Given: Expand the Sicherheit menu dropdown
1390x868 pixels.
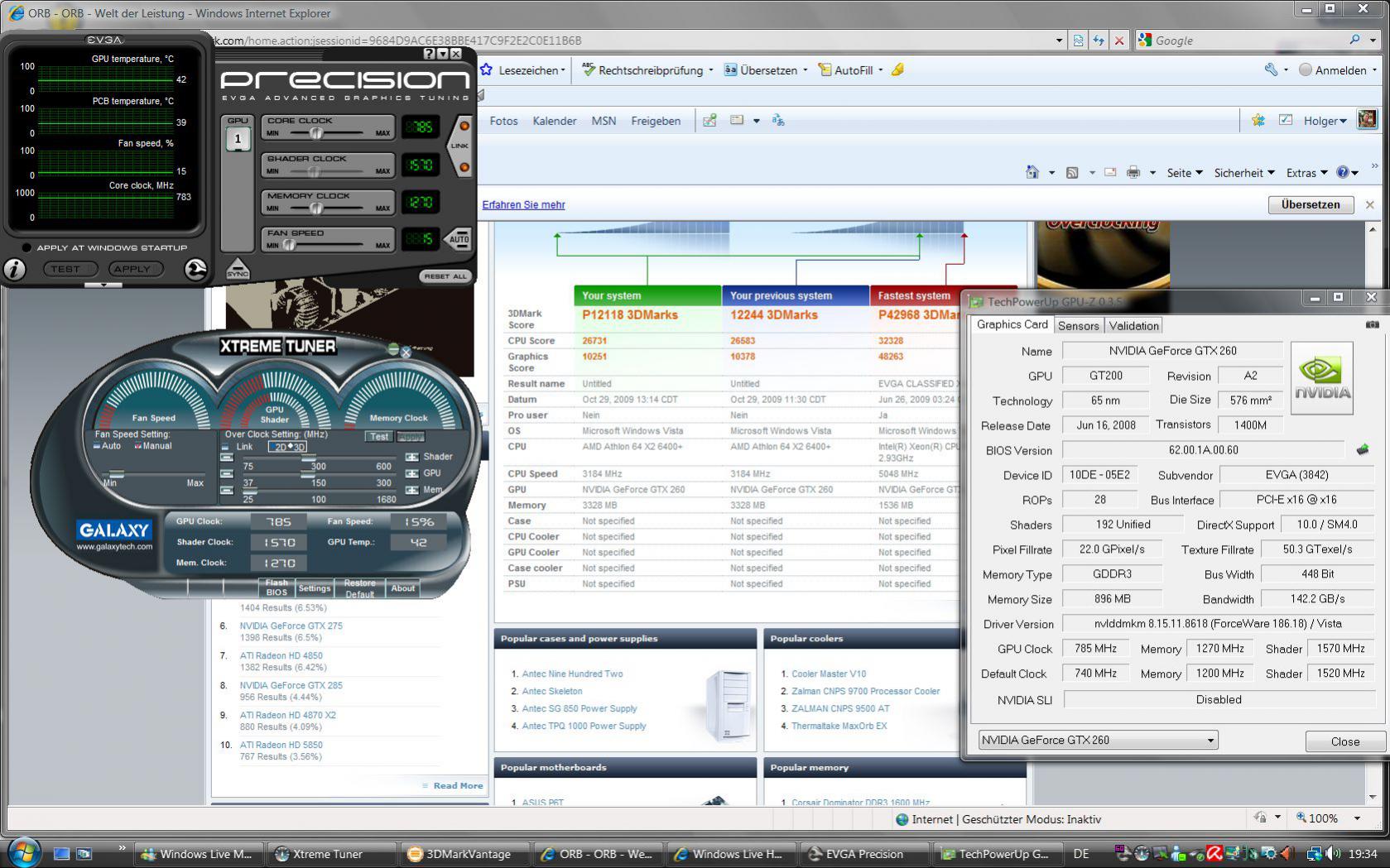Looking at the screenshot, I should pos(1244,173).
